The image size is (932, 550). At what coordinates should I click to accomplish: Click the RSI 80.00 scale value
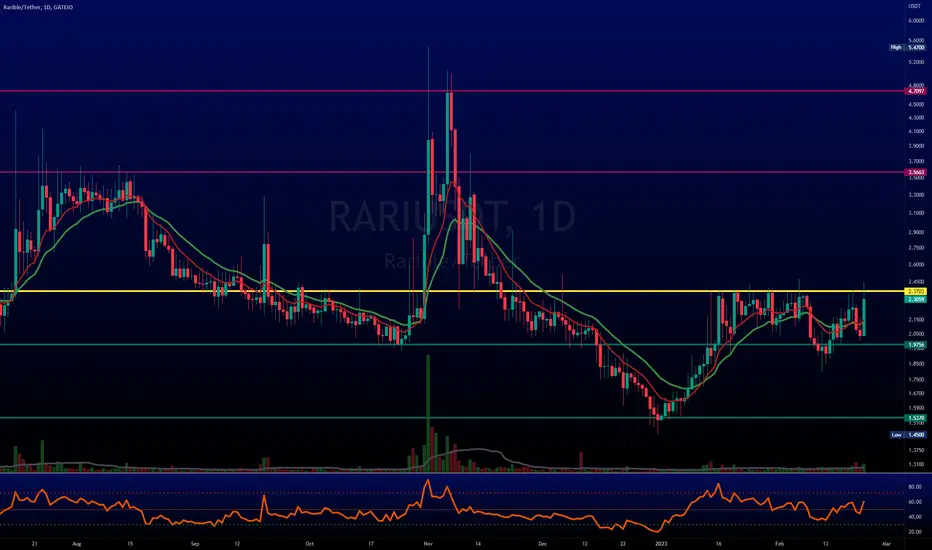click(915, 486)
